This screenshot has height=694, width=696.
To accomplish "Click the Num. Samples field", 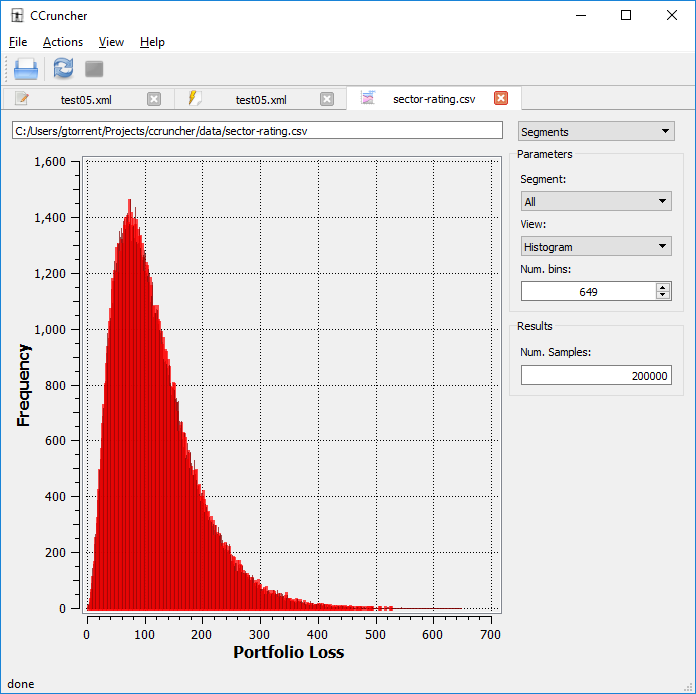I will [596, 375].
